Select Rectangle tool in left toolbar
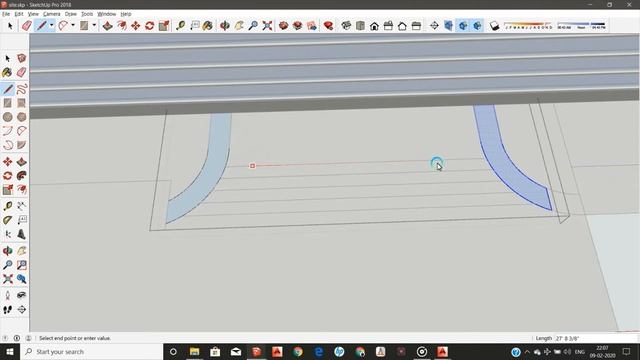 [x=7, y=103]
